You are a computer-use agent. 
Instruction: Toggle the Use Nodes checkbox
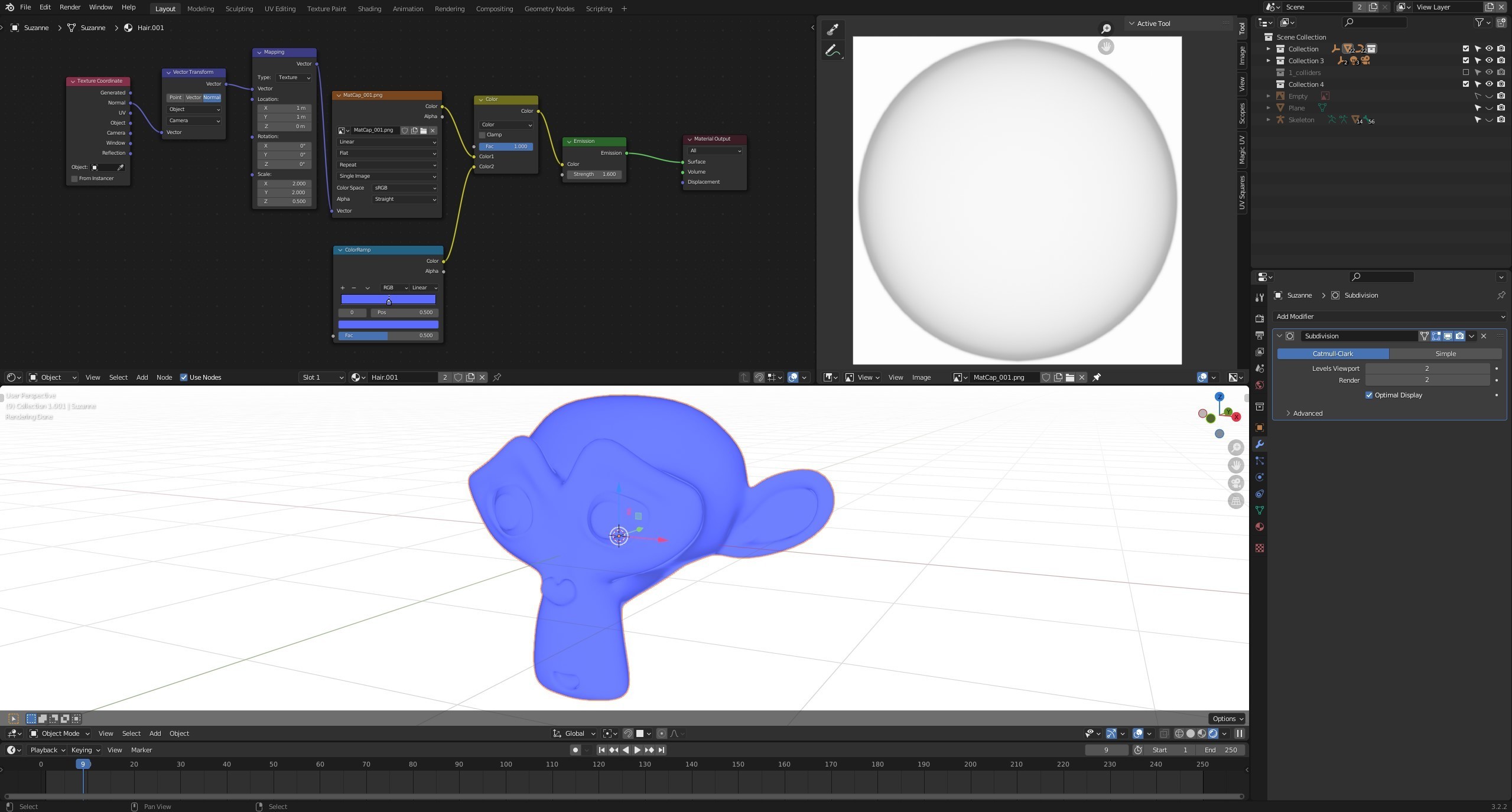(184, 377)
